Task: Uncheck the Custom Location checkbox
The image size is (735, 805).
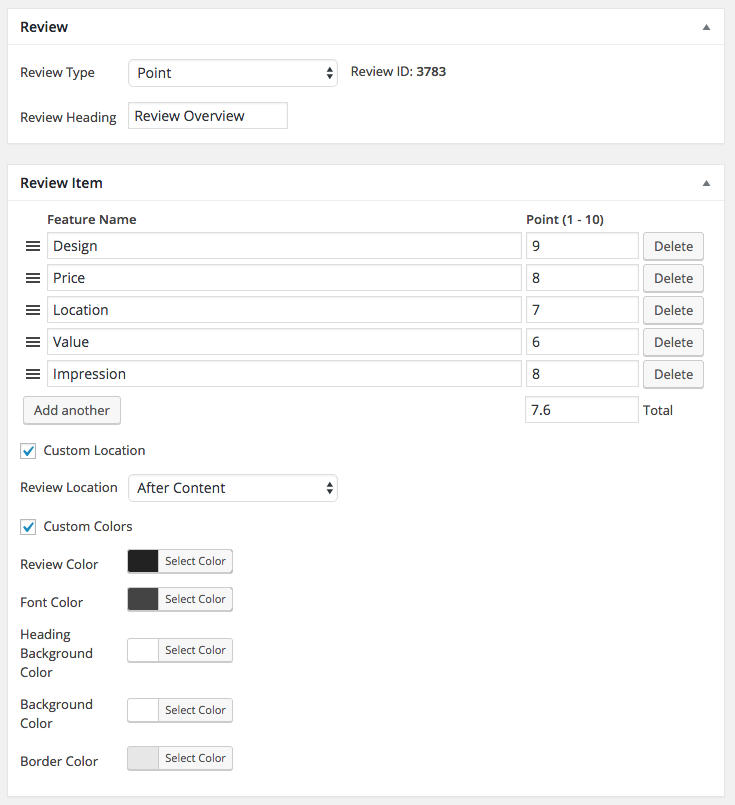Action: [x=29, y=451]
